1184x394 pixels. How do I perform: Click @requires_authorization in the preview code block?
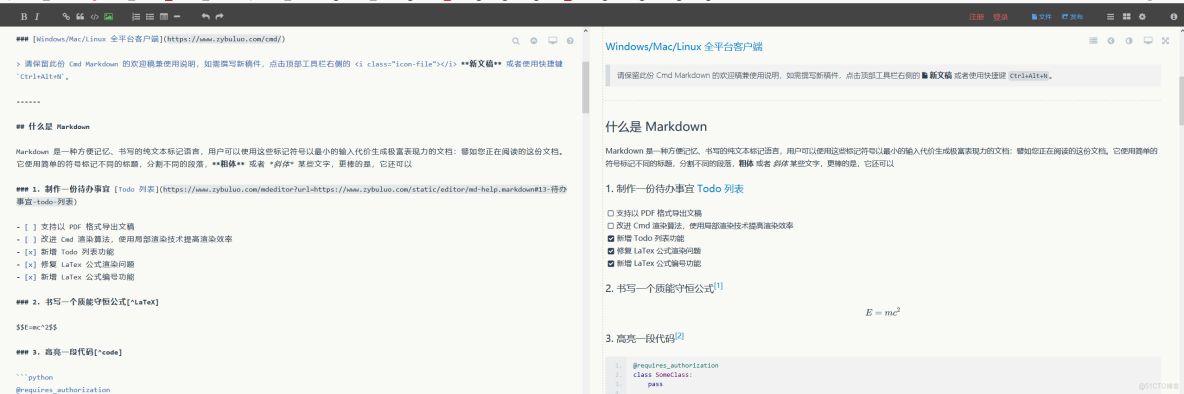coord(675,365)
